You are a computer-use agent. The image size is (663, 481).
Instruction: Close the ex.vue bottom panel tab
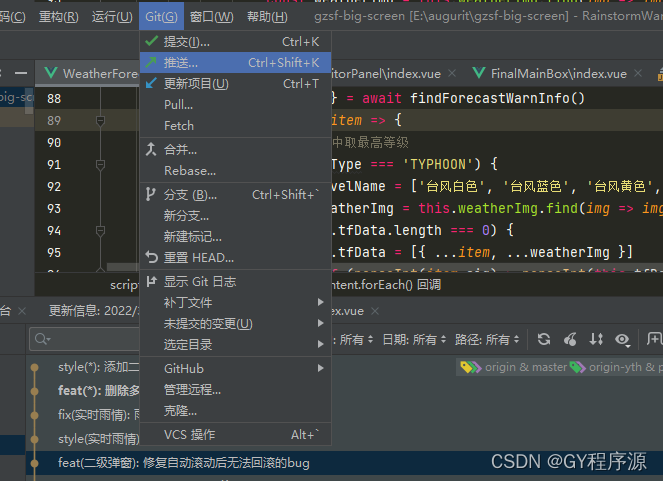coord(375,311)
